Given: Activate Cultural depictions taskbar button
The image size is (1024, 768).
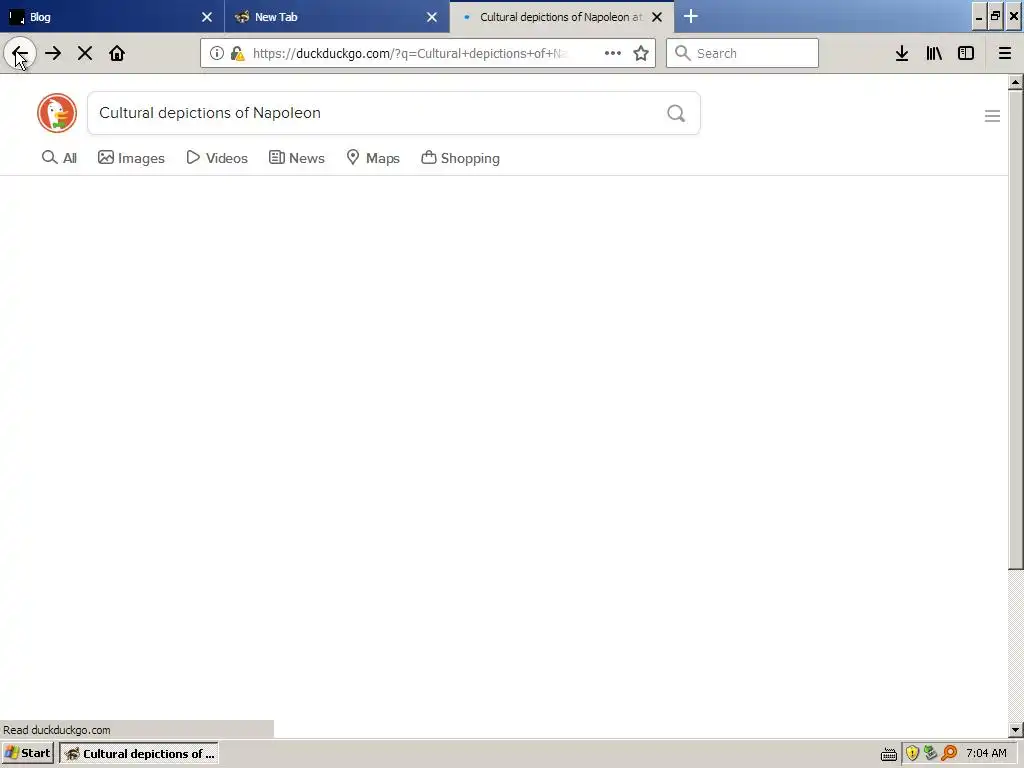Looking at the screenshot, I should pos(139,753).
